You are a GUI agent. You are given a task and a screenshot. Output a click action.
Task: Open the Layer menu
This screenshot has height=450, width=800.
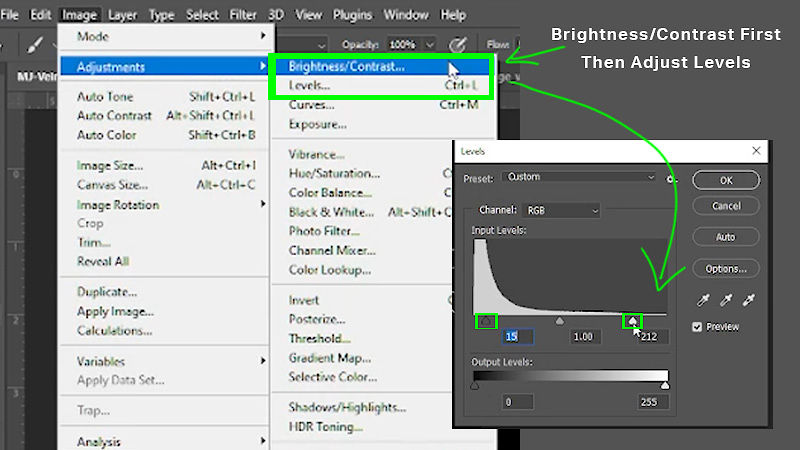(122, 15)
